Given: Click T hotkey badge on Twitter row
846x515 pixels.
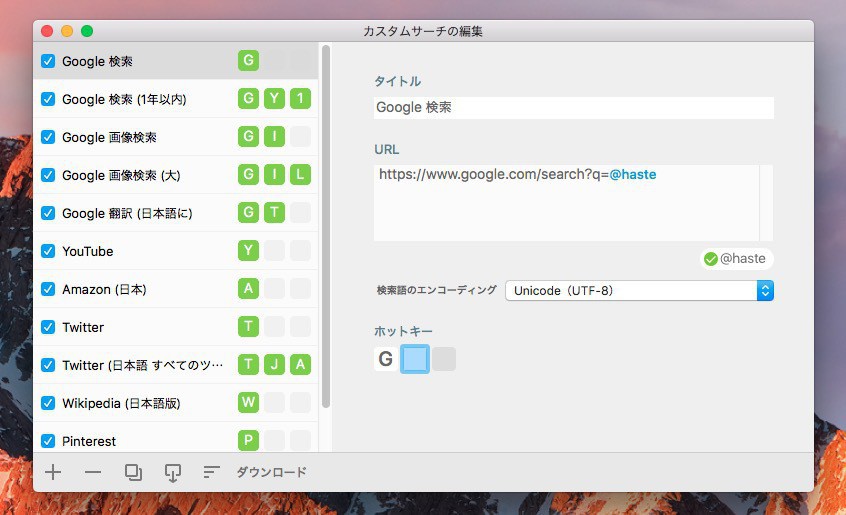Looking at the screenshot, I should pyautogui.click(x=248, y=326).
